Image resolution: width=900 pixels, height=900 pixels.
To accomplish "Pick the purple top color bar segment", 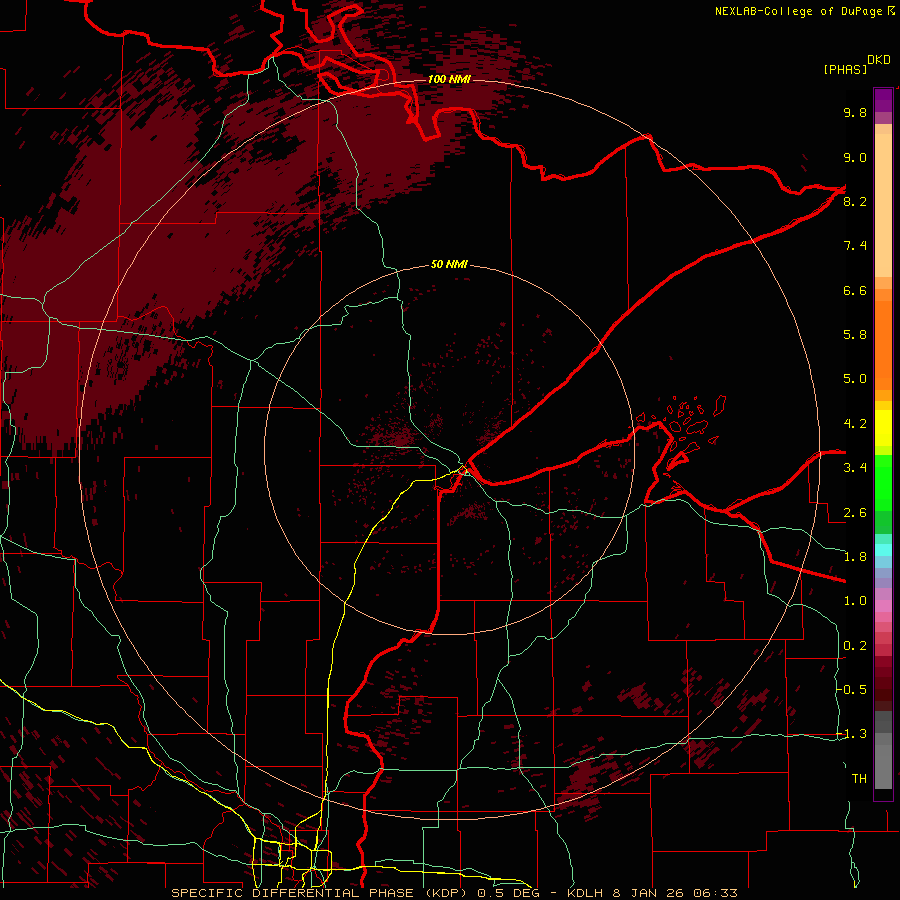I will [883, 100].
